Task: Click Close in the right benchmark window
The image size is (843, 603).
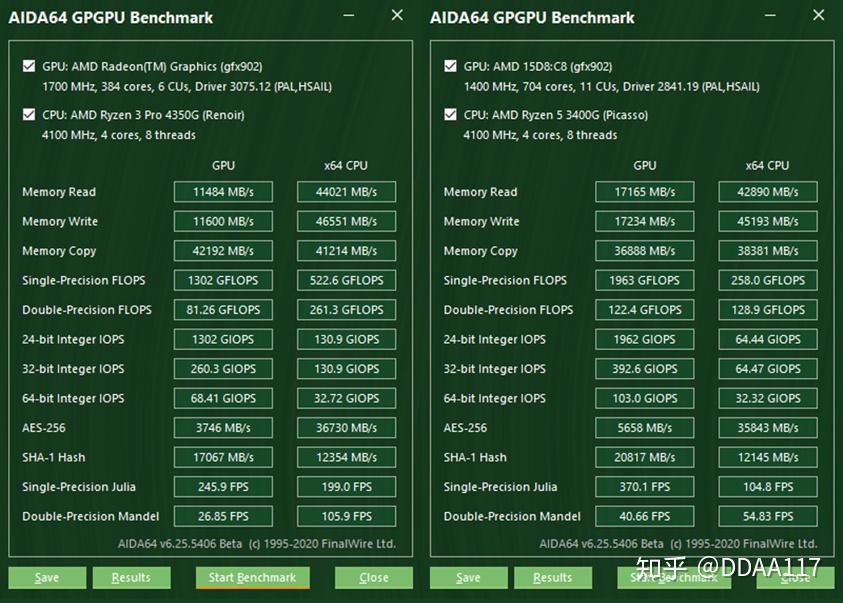Action: [x=795, y=577]
